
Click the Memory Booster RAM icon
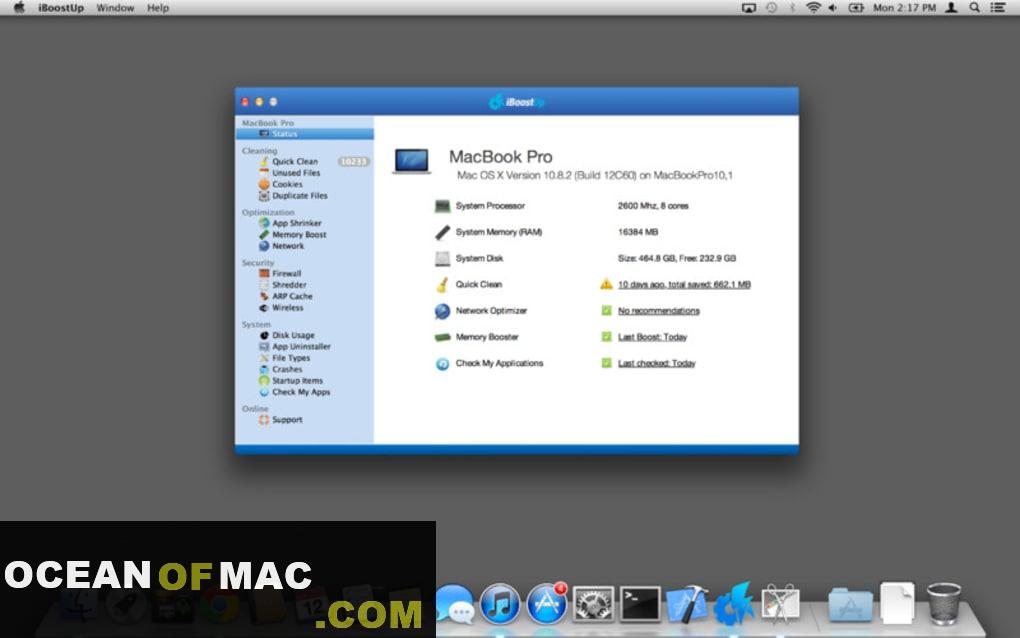tap(442, 337)
